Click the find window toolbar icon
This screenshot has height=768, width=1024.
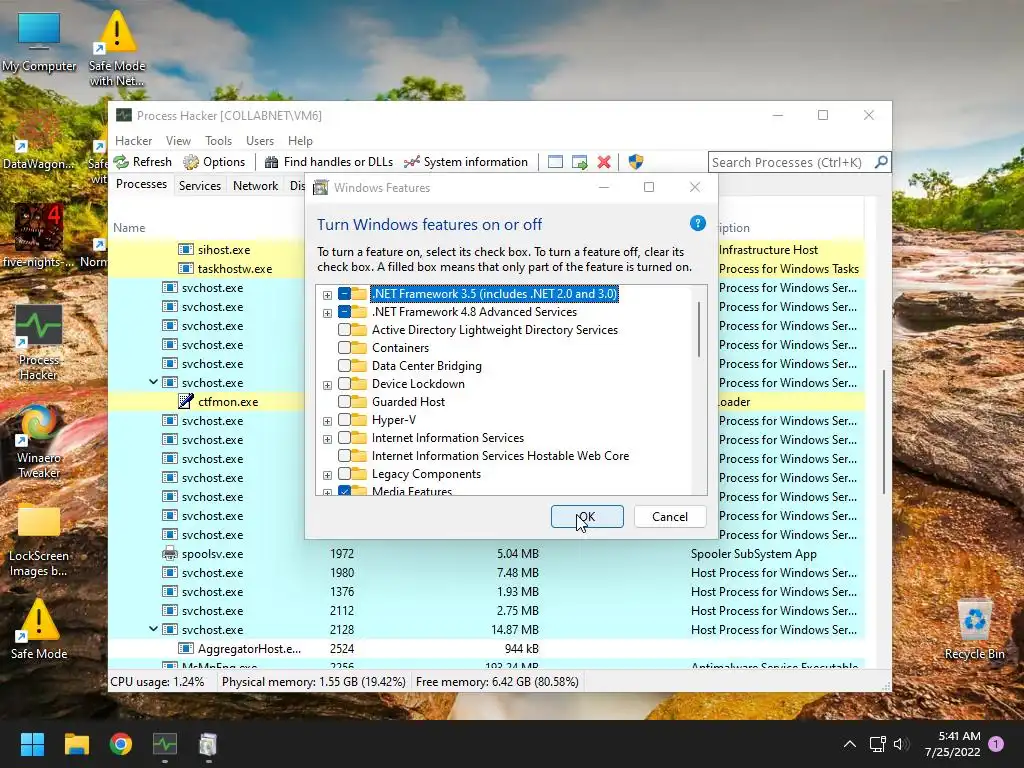pos(555,162)
